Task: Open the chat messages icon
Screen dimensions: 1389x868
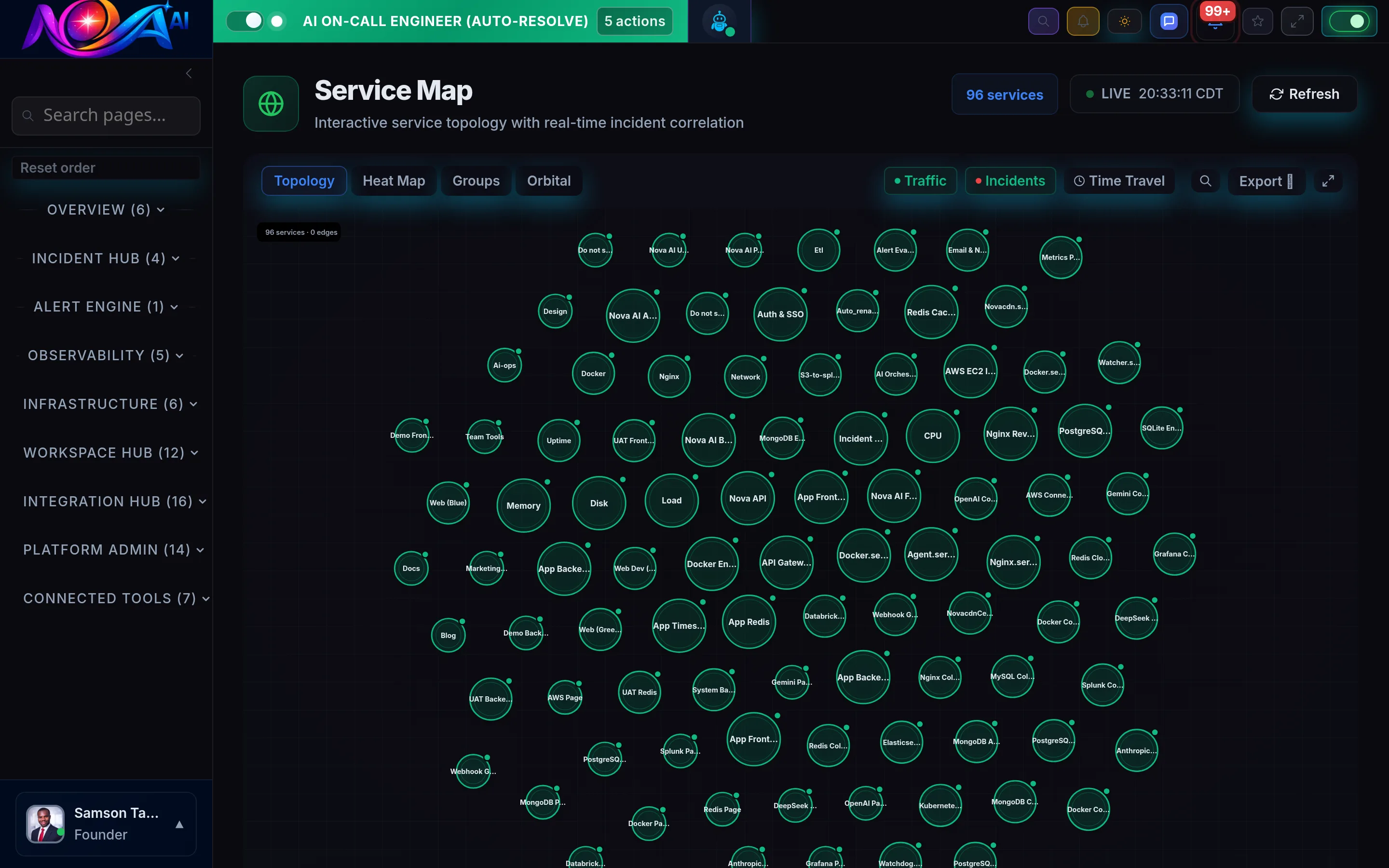Action: point(1169,21)
